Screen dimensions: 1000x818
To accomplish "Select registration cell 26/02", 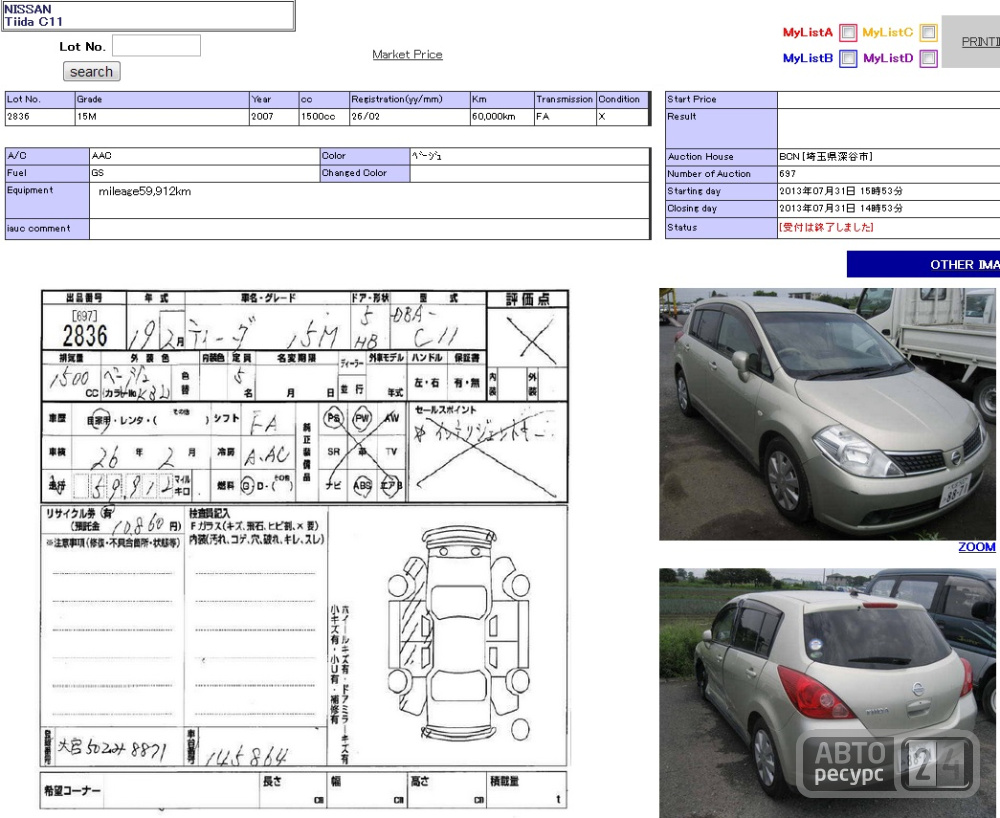I will click(x=409, y=117).
